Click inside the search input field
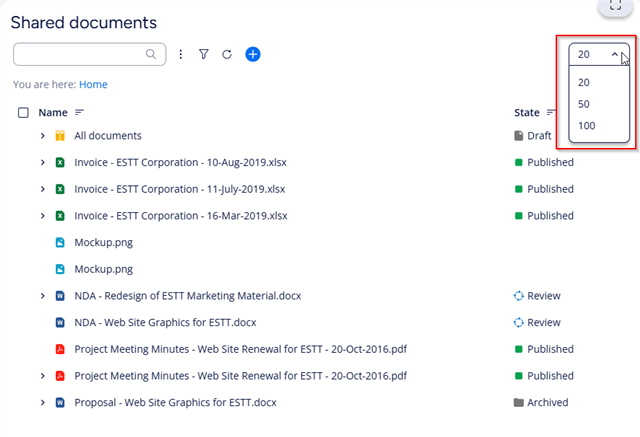640x437 pixels. [80, 54]
